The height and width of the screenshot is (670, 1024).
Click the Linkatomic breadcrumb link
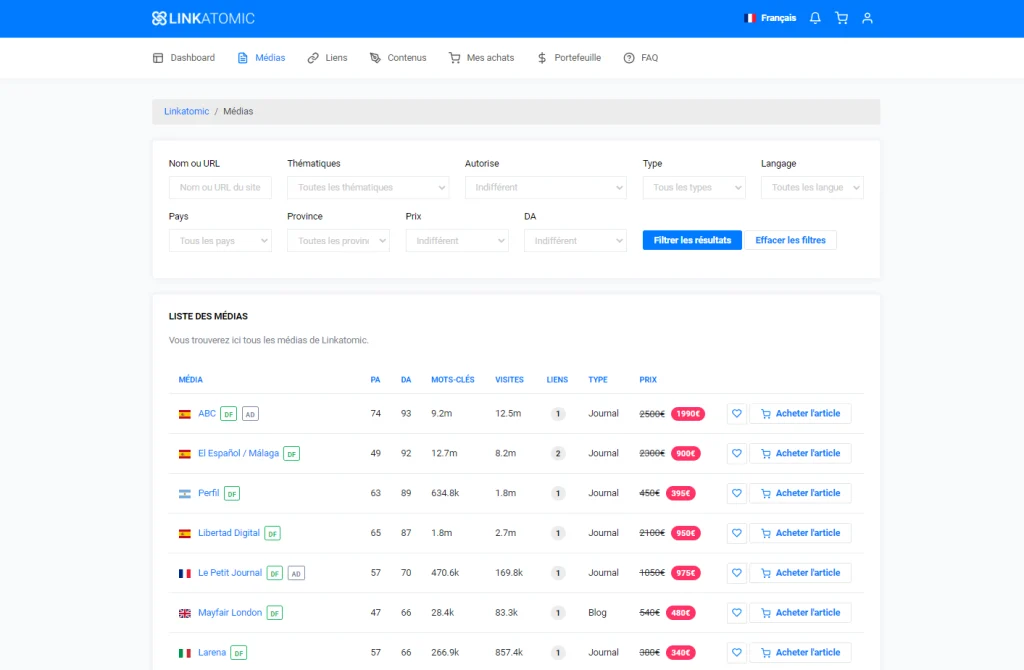tap(187, 112)
